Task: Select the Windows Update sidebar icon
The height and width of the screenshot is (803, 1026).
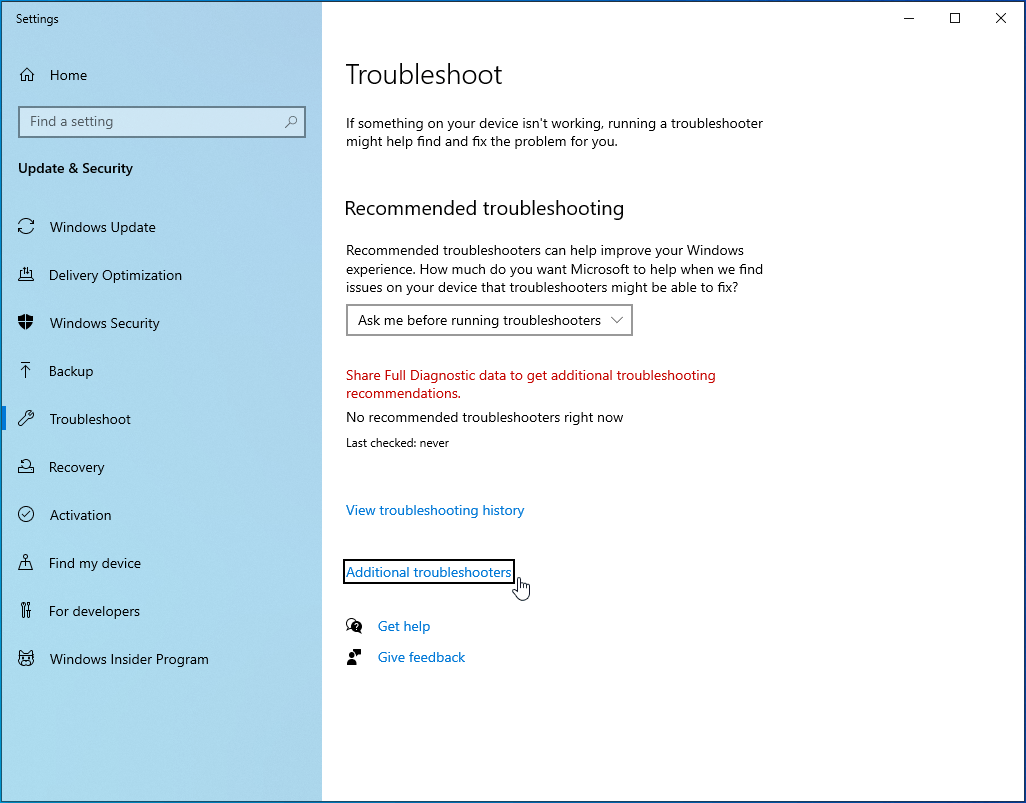Action: tap(26, 227)
